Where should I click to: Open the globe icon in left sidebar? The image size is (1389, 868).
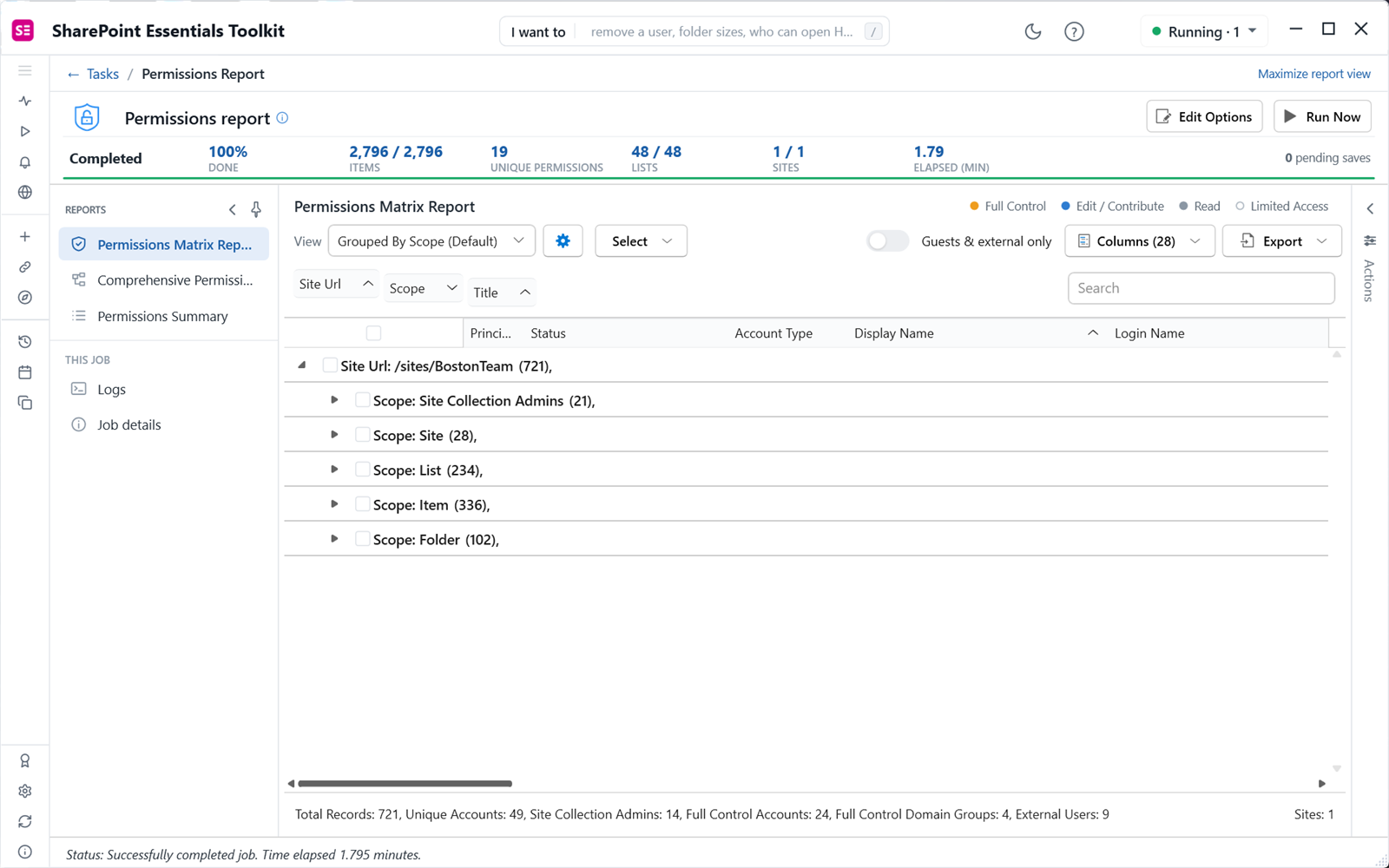coord(25,193)
